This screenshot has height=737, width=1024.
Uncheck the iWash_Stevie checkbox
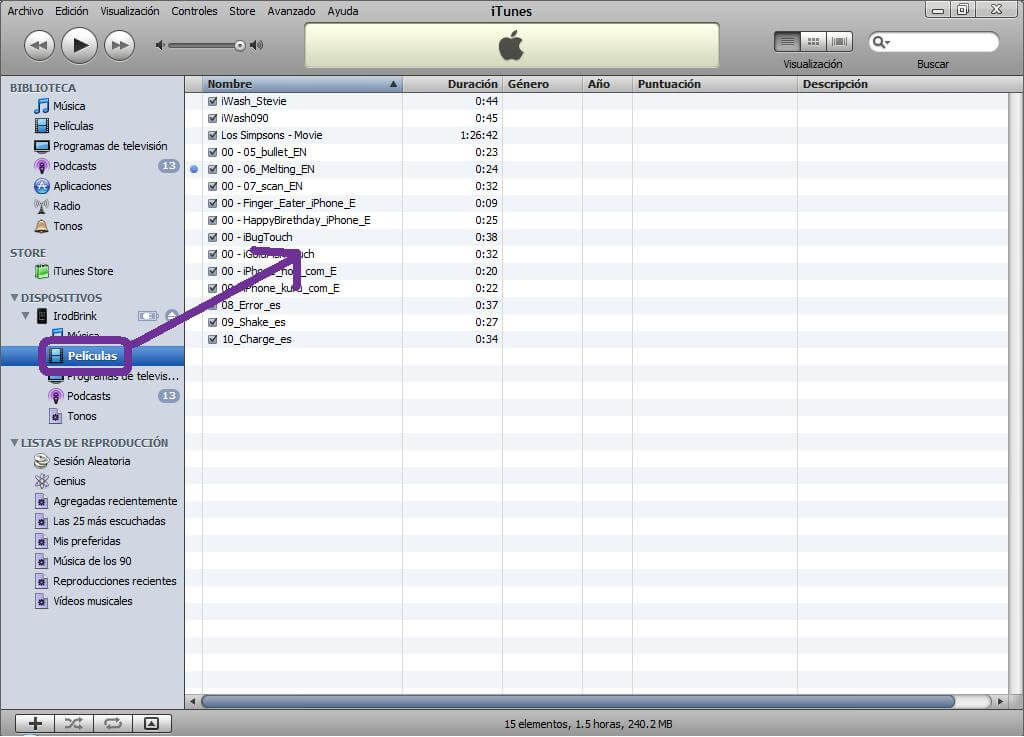[212, 101]
